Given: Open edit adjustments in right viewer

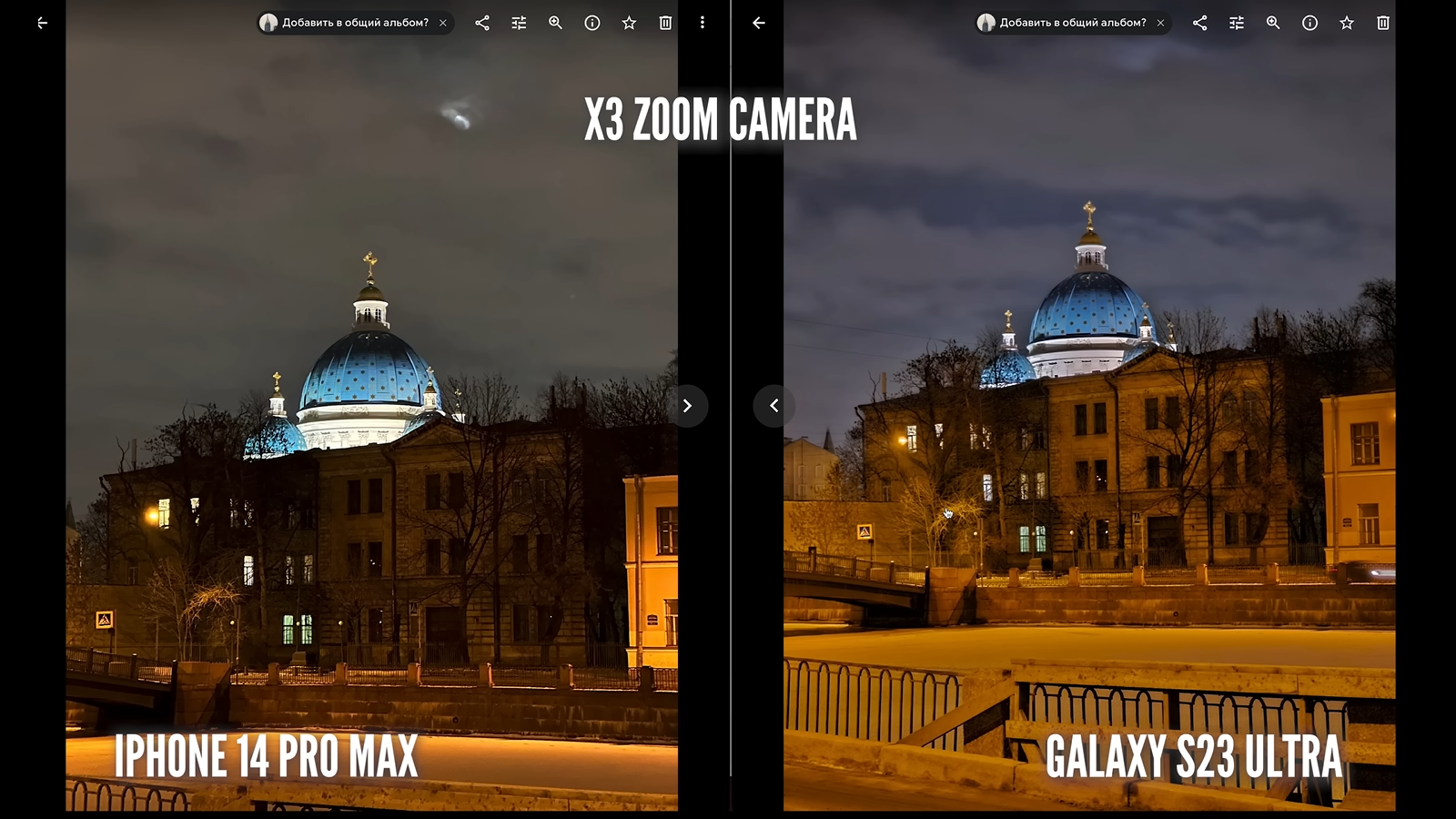Looking at the screenshot, I should tap(1237, 23).
